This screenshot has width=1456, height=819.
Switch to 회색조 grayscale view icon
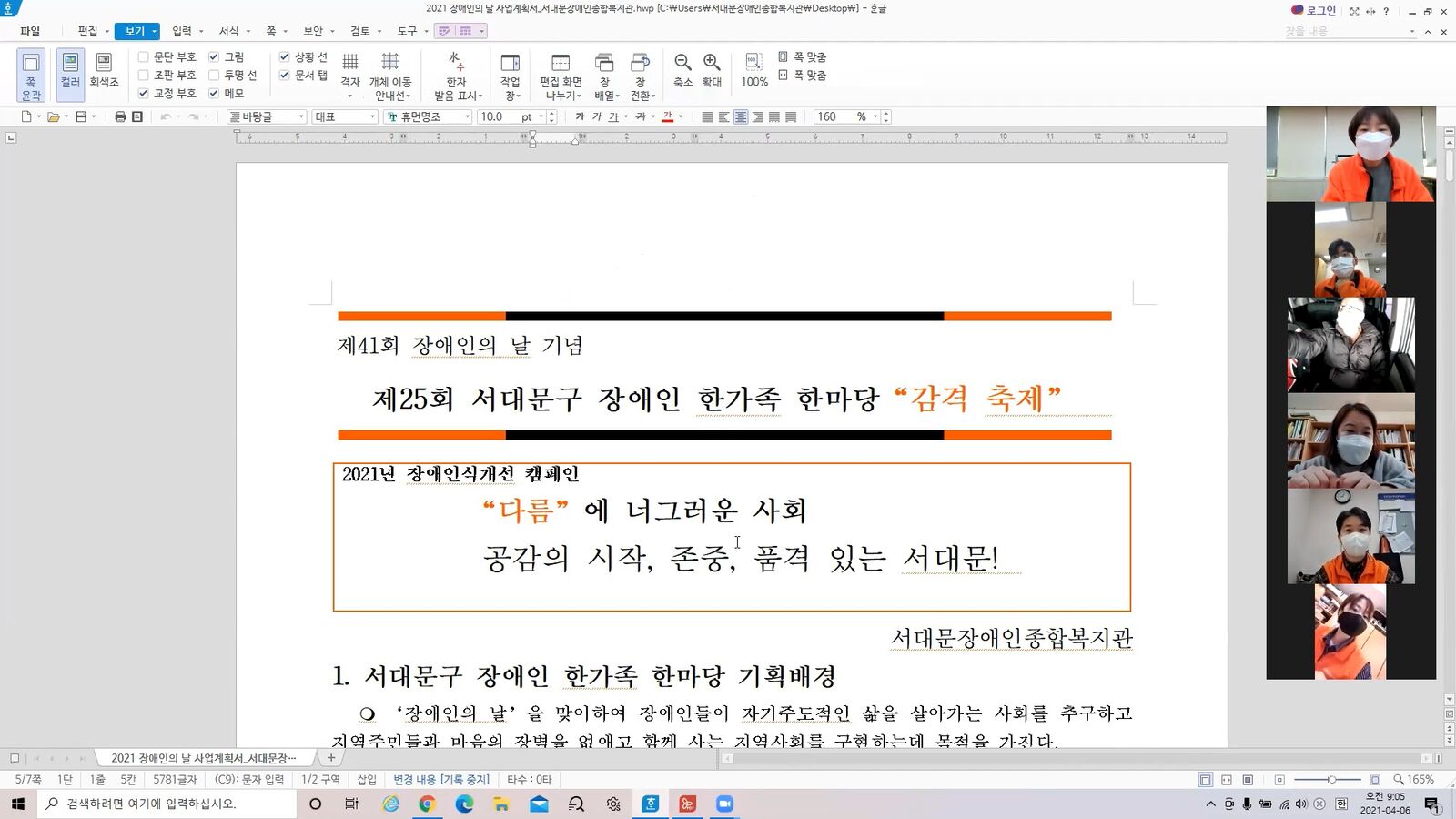click(104, 70)
